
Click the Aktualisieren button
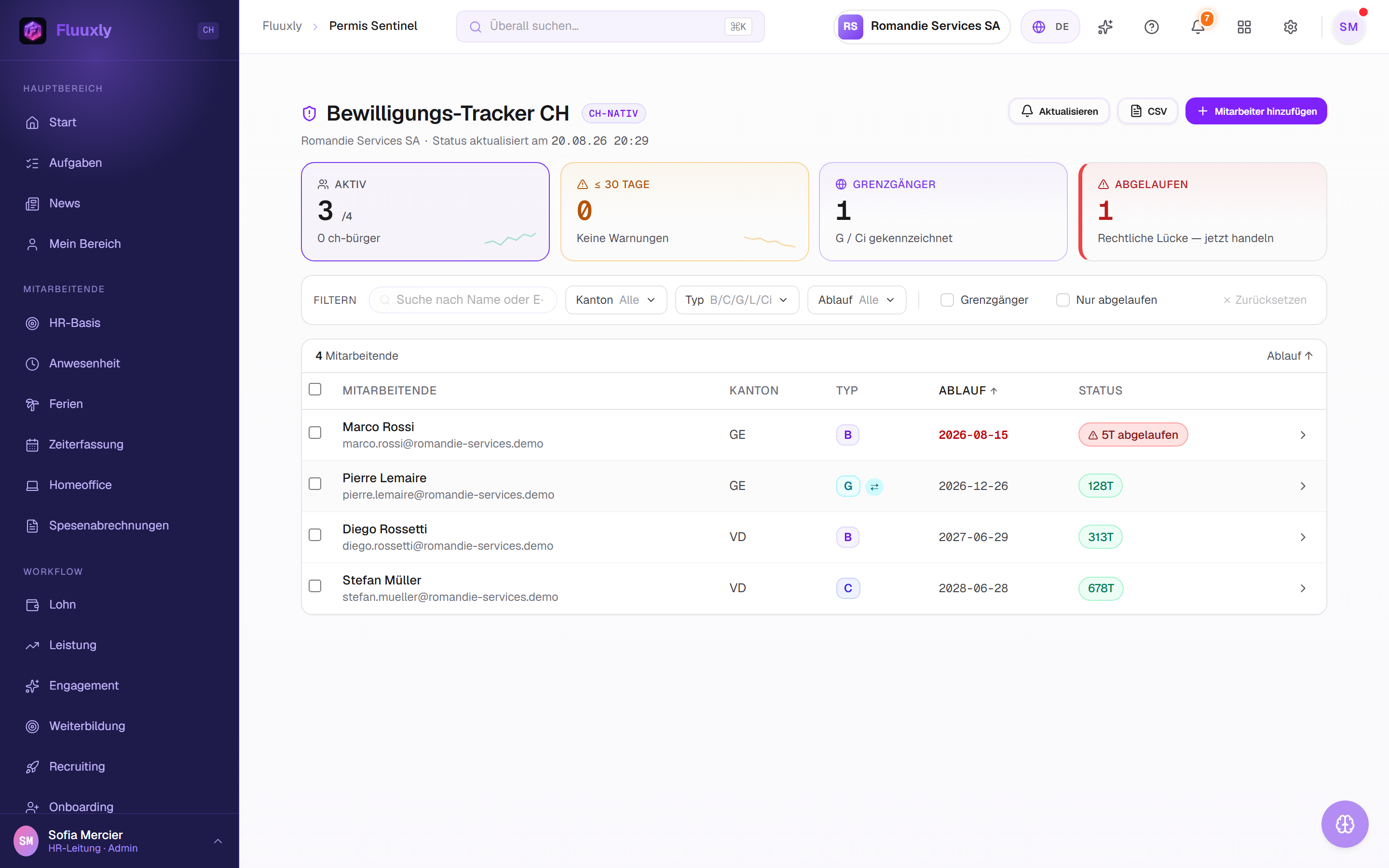1059,111
